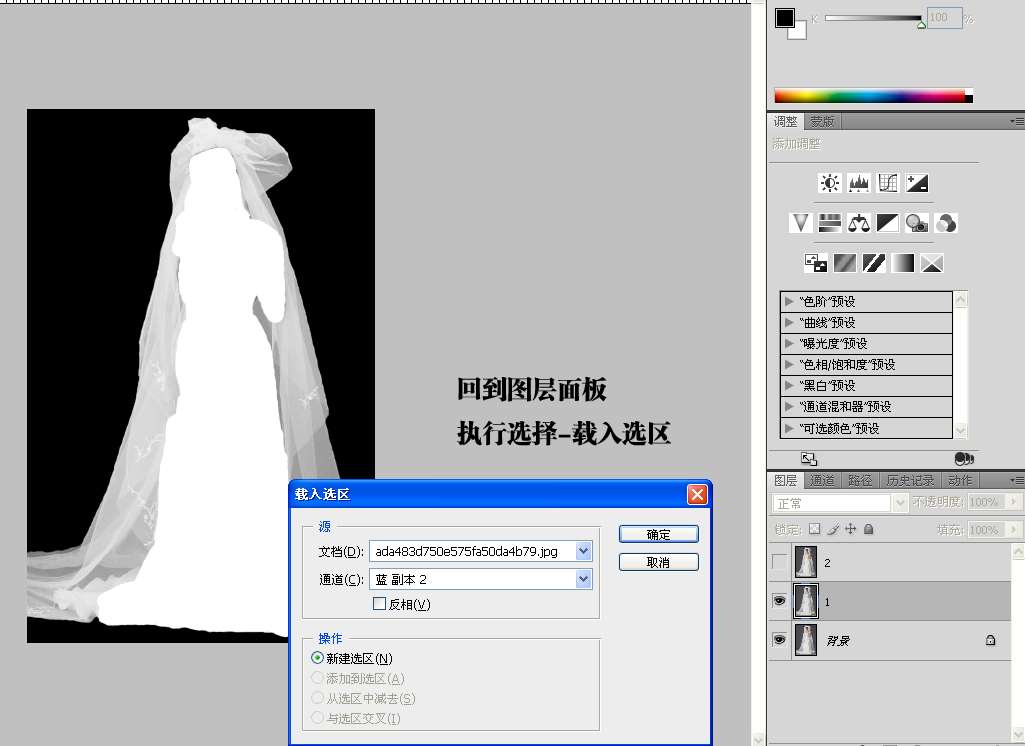The width and height of the screenshot is (1025, 746).
Task: Open the 通道(C) channel dropdown
Action: [584, 579]
